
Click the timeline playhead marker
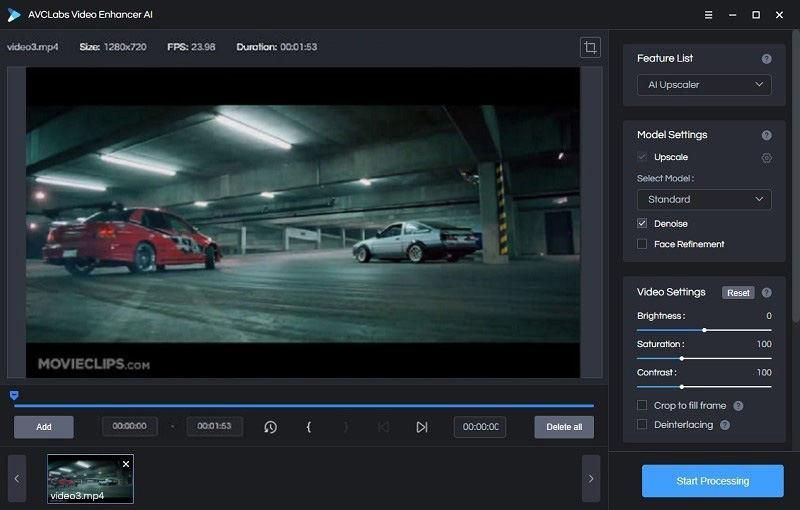click(x=14, y=395)
